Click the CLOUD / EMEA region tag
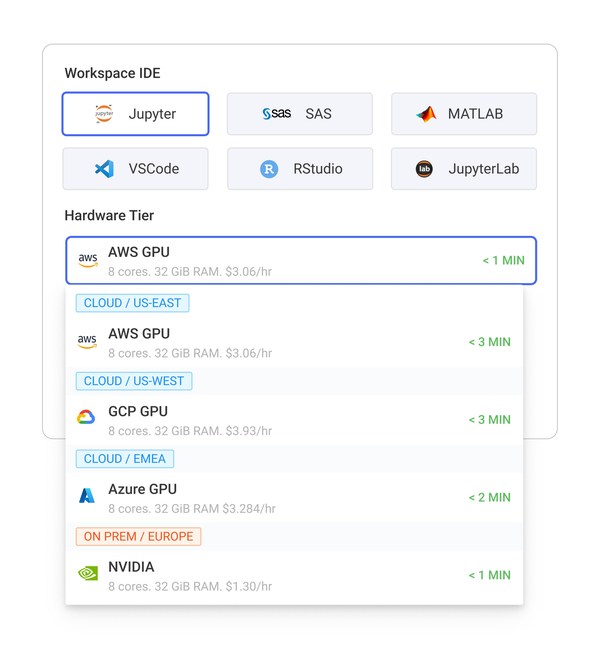This screenshot has width=600, height=654. (125, 459)
